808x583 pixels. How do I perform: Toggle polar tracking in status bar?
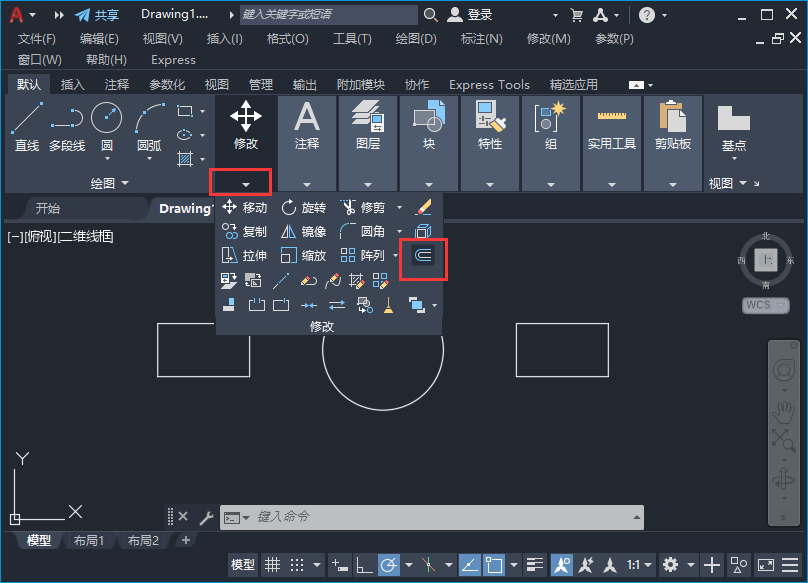(x=389, y=565)
